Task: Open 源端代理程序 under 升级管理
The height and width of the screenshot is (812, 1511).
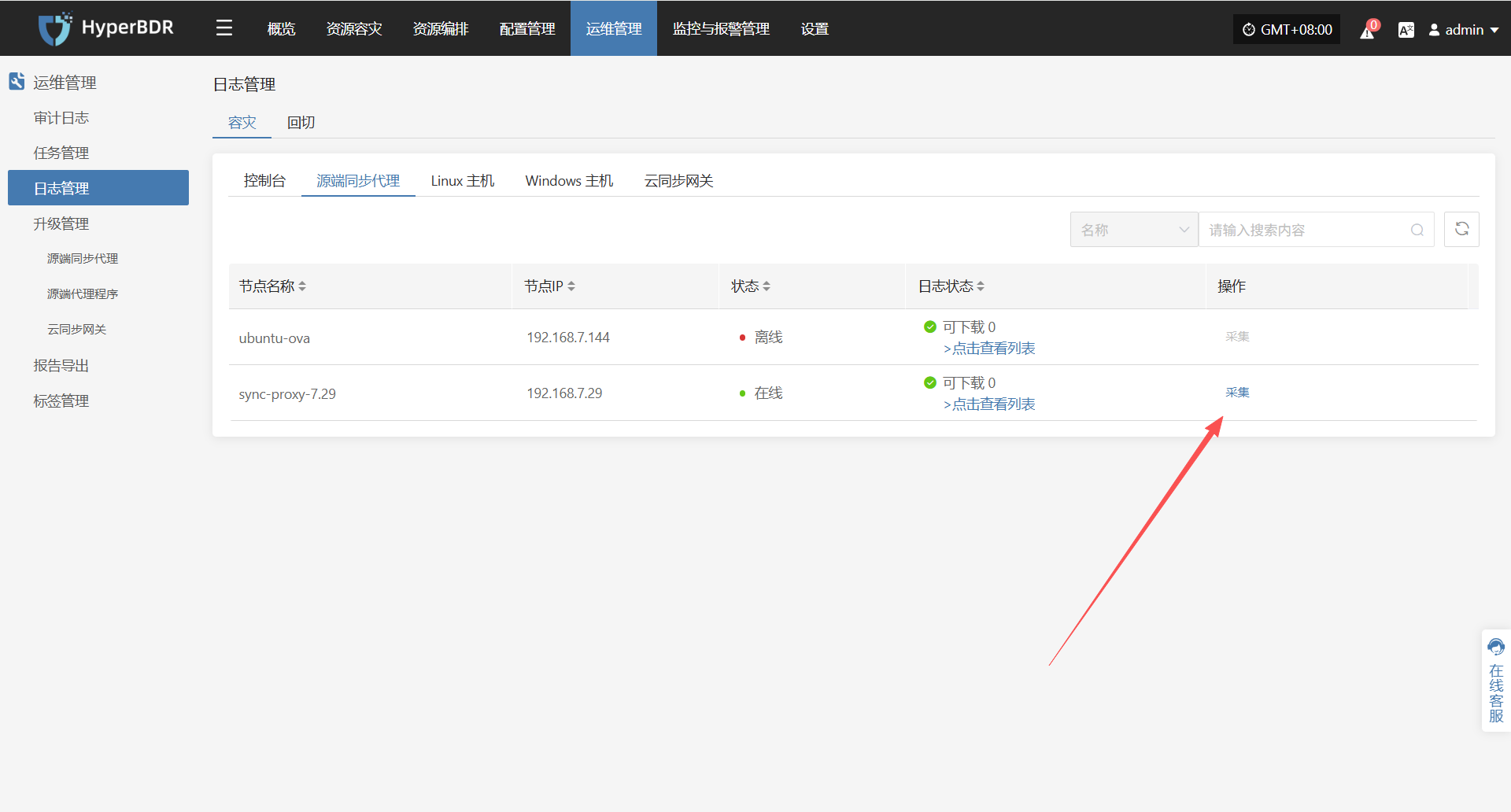Action: click(x=83, y=294)
